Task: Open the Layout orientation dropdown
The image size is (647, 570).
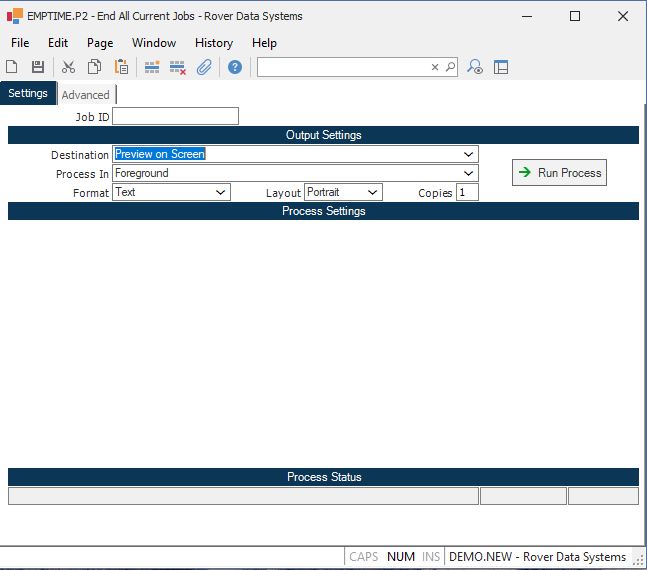Action: 373,192
